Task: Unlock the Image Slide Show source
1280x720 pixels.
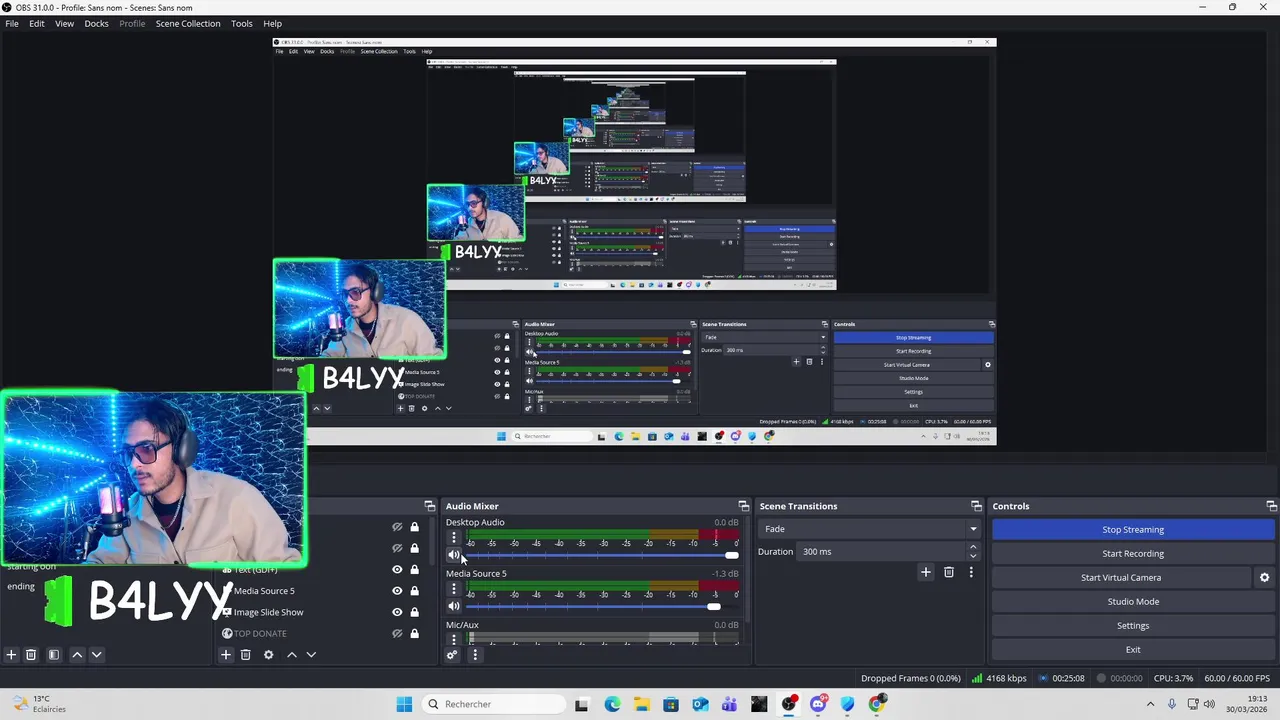Action: tap(414, 612)
